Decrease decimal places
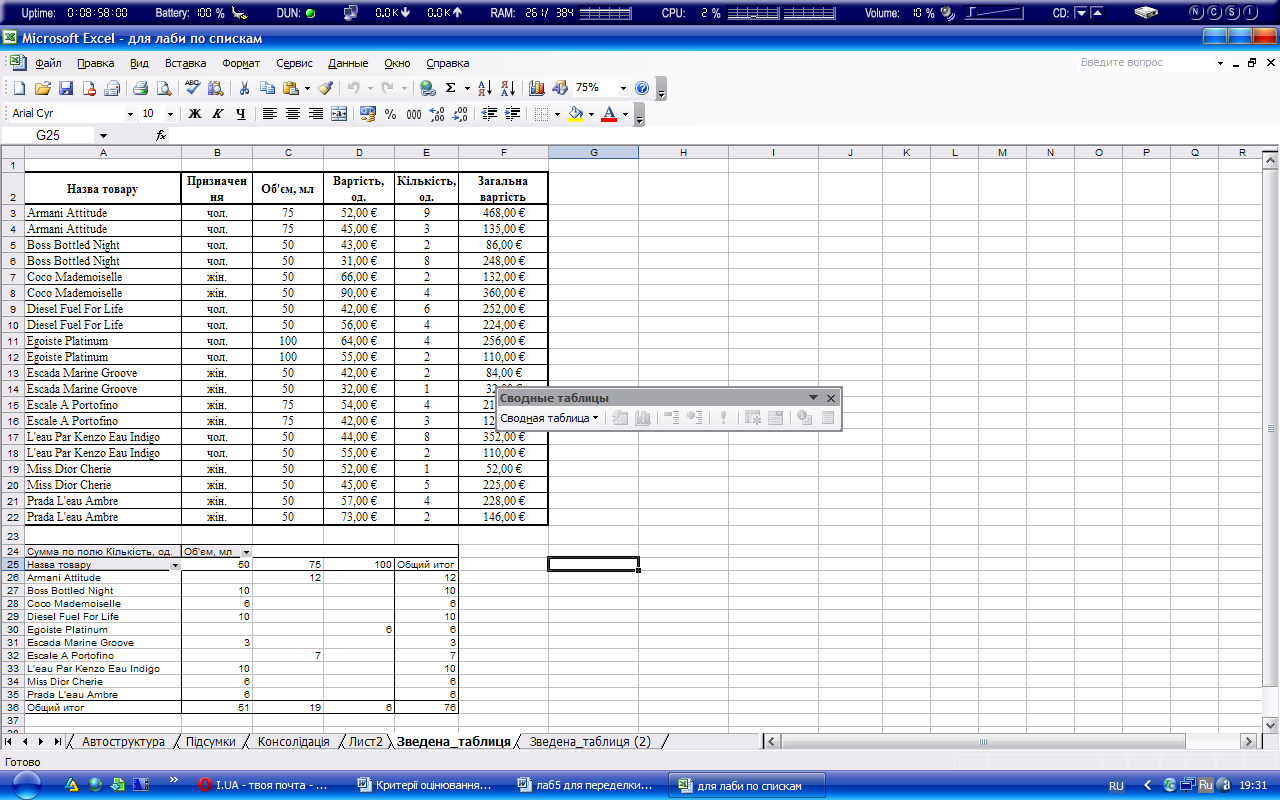Image resolution: width=1280 pixels, height=800 pixels. [460, 114]
